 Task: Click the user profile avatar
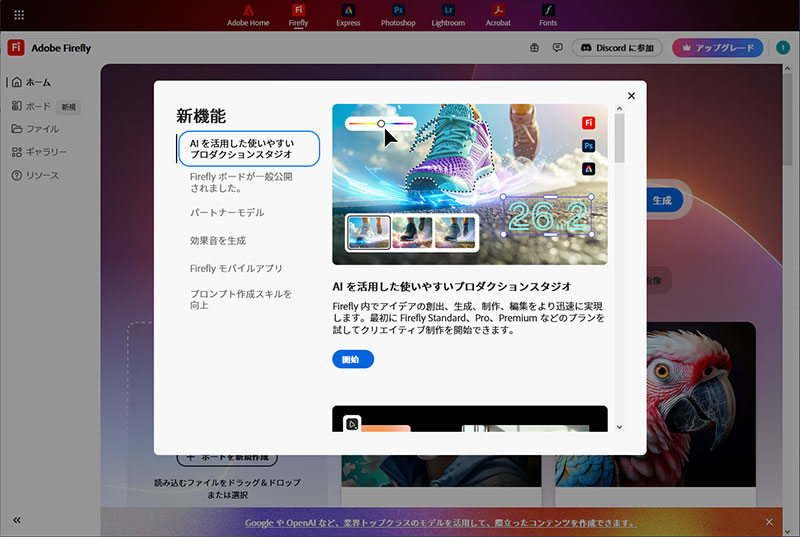781,48
